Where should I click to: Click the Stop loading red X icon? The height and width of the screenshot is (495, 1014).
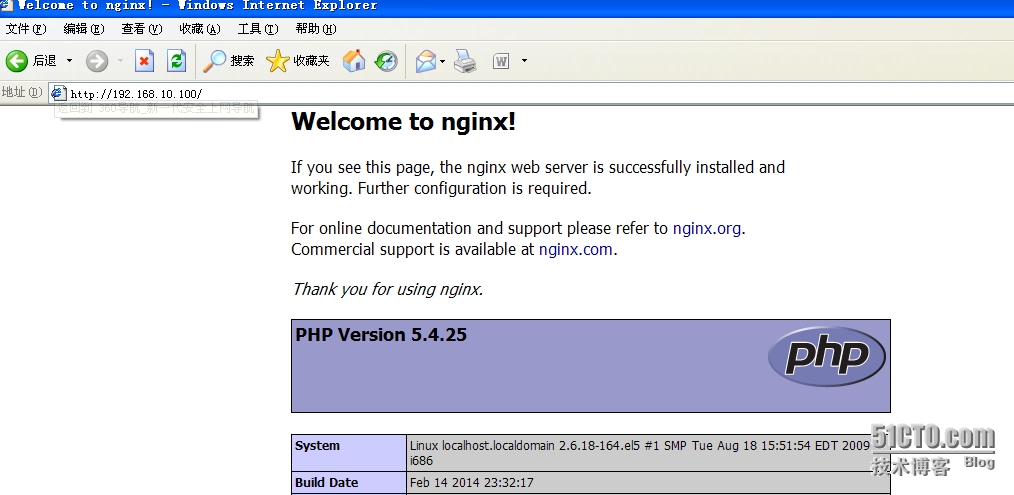click(144, 61)
